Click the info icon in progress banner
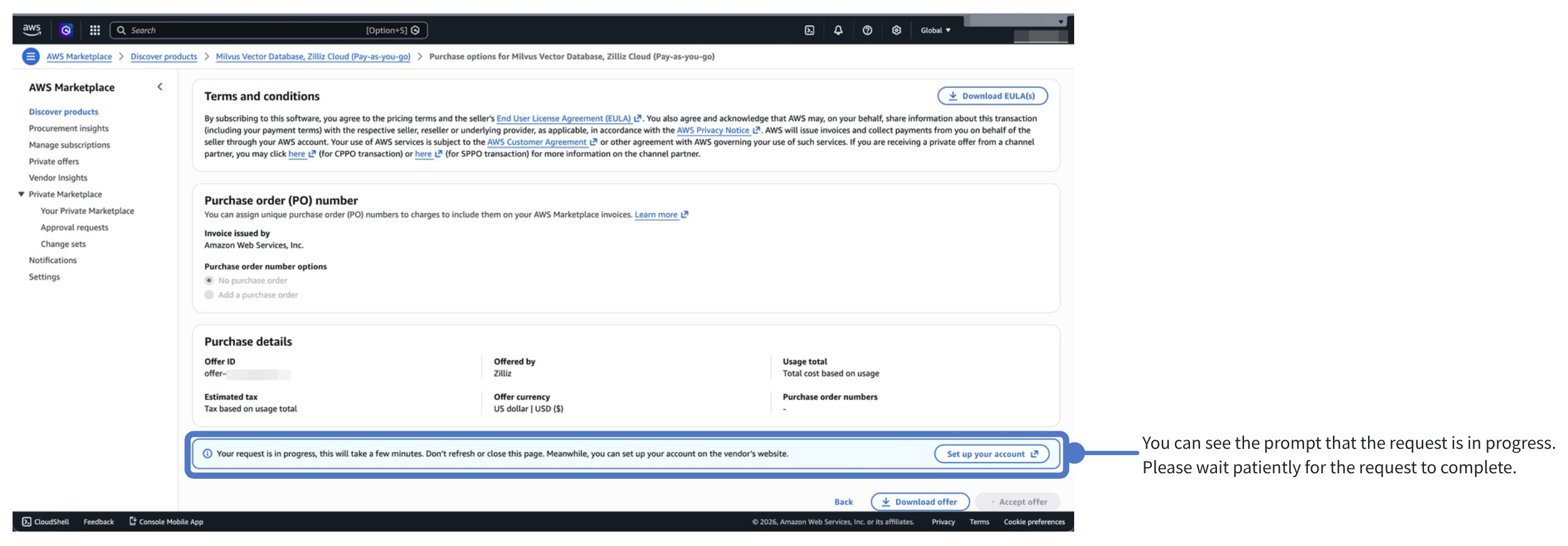The width and height of the screenshot is (1568, 546). coord(207,454)
